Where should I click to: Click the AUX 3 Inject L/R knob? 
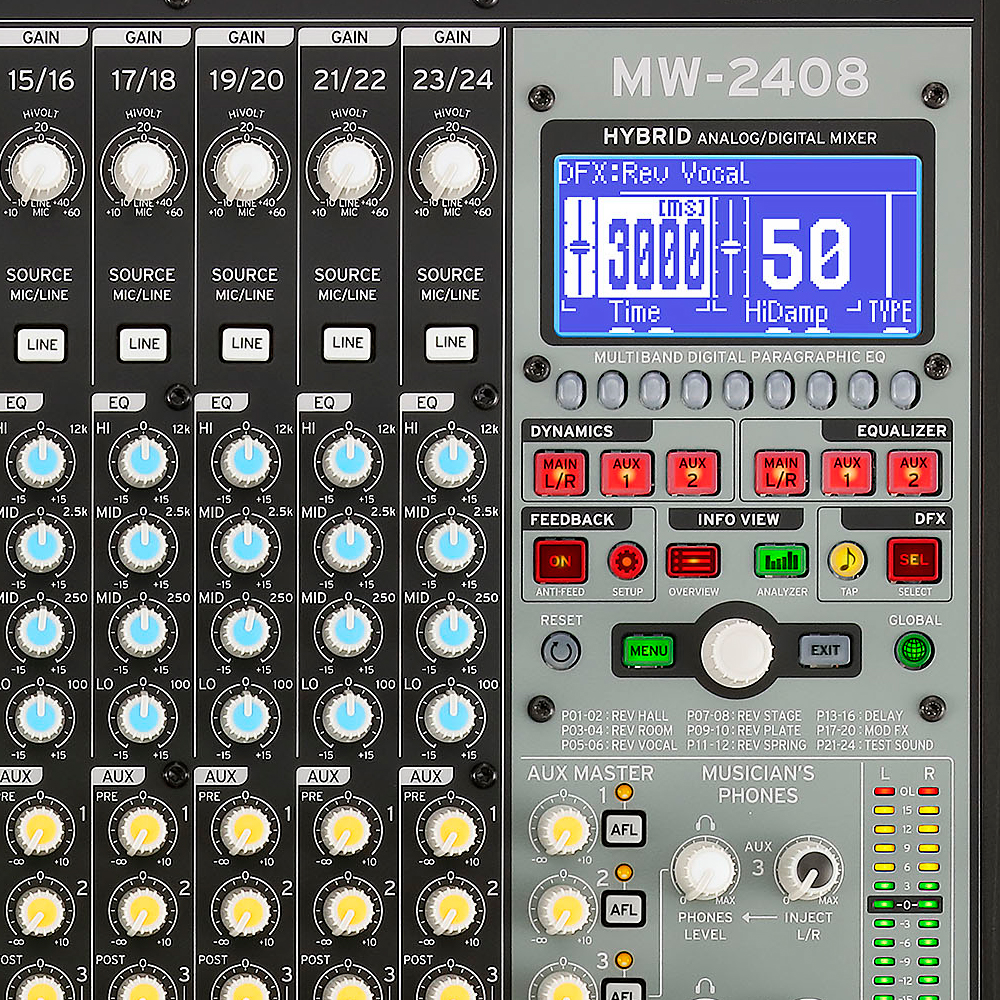pyautogui.click(x=809, y=870)
